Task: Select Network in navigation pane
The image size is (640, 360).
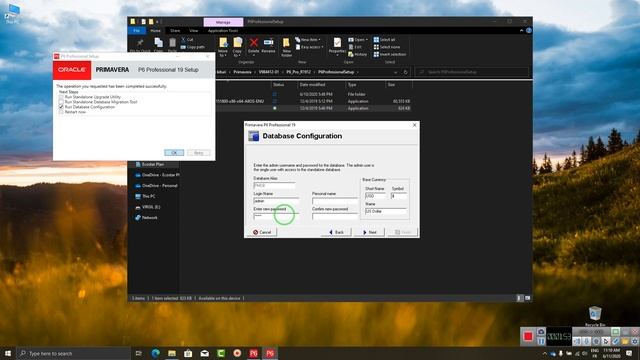Action: pos(147,218)
